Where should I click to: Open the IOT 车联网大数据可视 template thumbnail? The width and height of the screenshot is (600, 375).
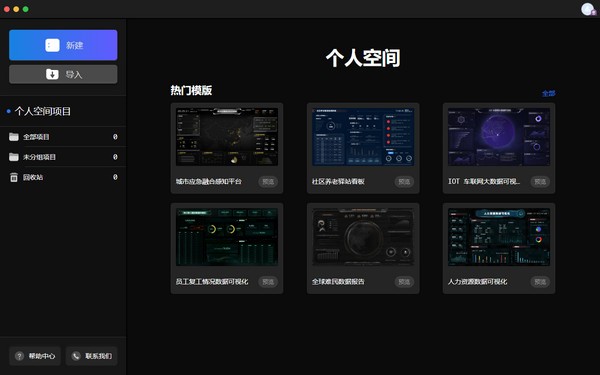tap(499, 137)
